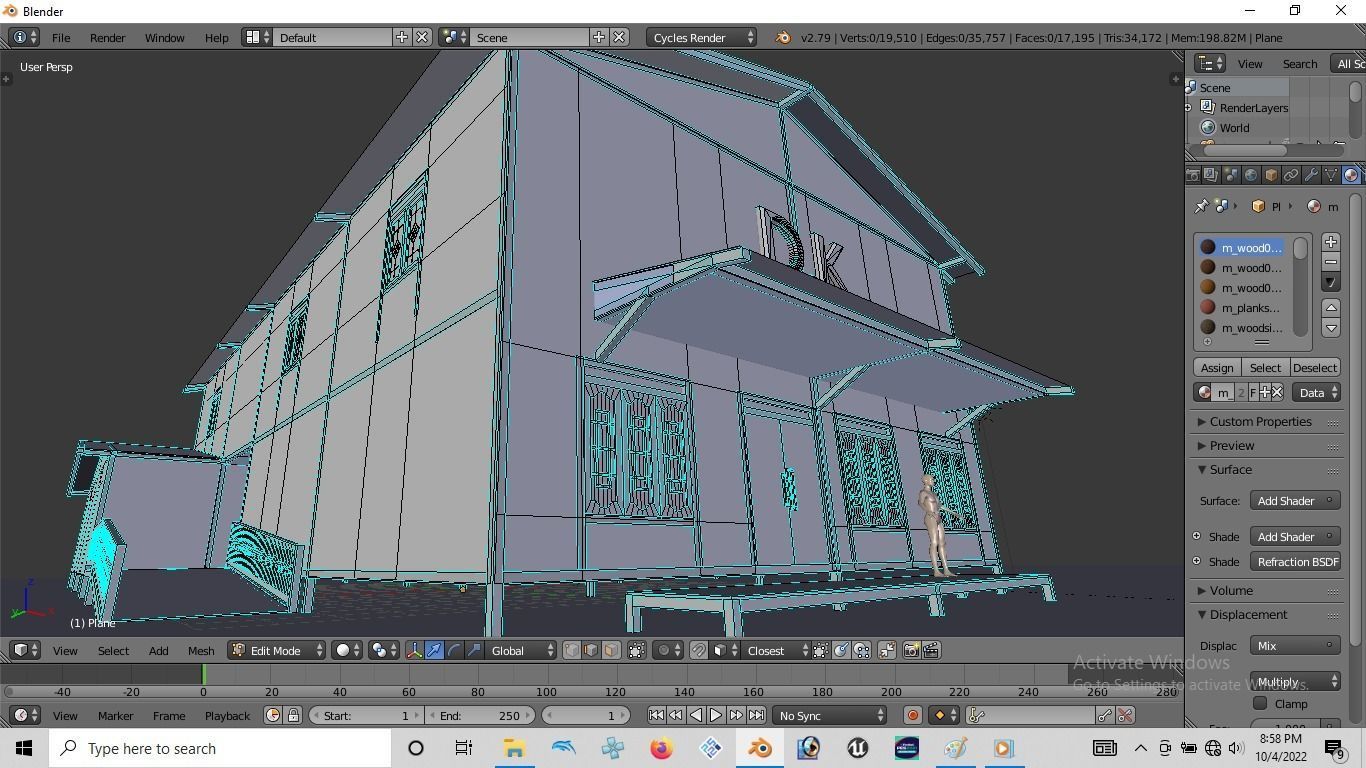The width and height of the screenshot is (1366, 768).
Task: Play animation forward
Action: click(x=716, y=716)
